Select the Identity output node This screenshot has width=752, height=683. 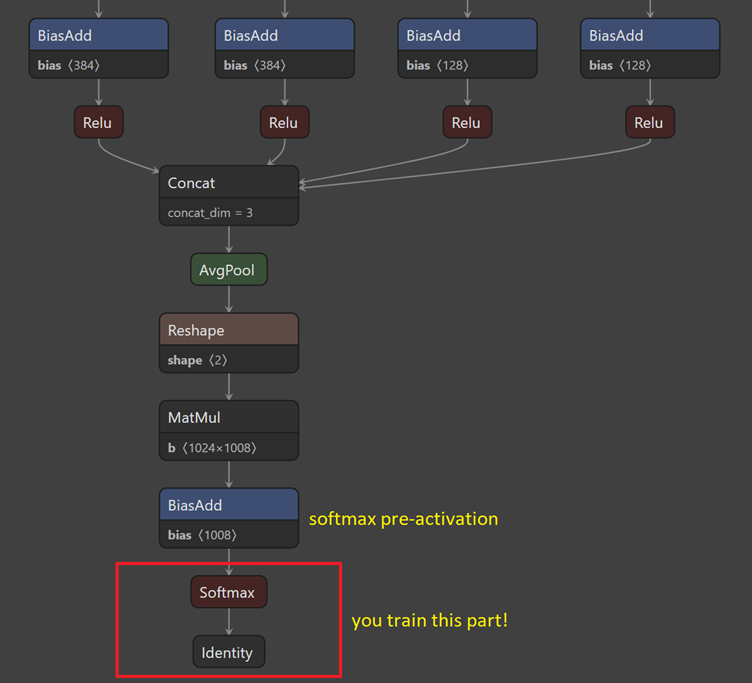228,653
